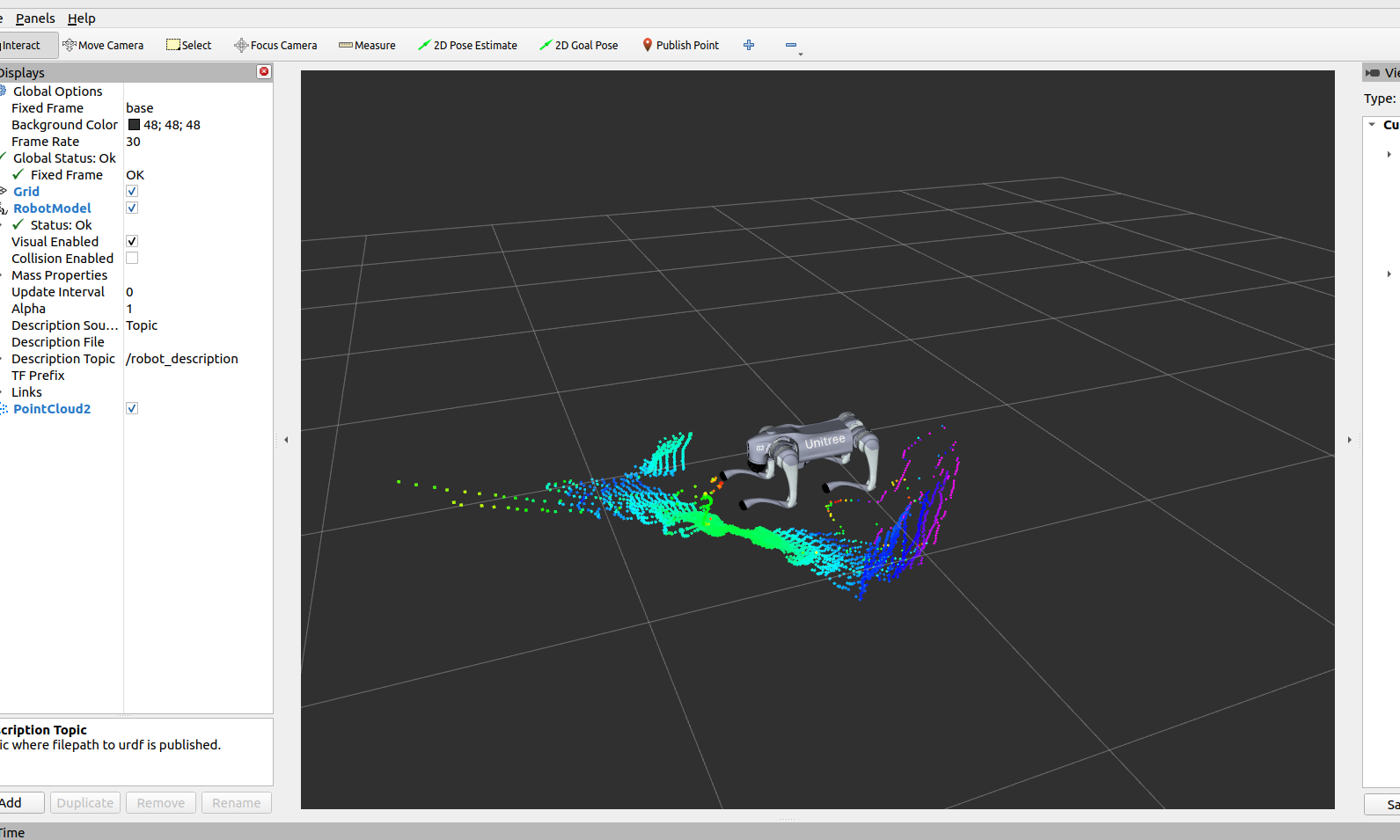The image size is (1400, 840).
Task: Open the Panels menu
Action: coord(35,18)
